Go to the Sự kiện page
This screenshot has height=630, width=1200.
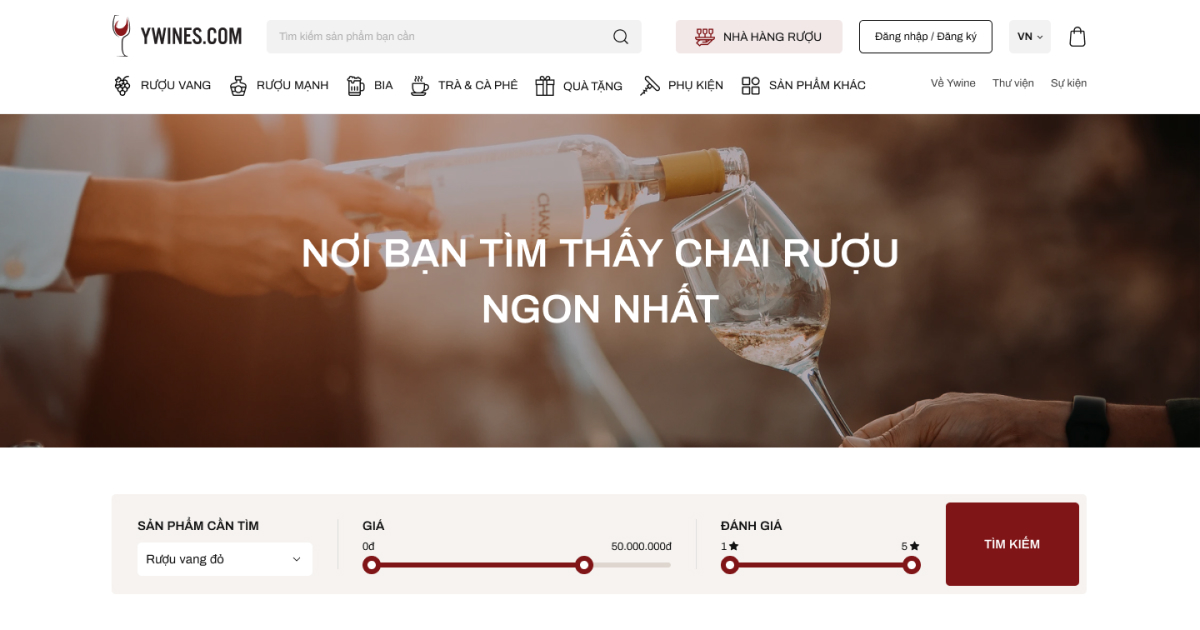click(1068, 83)
